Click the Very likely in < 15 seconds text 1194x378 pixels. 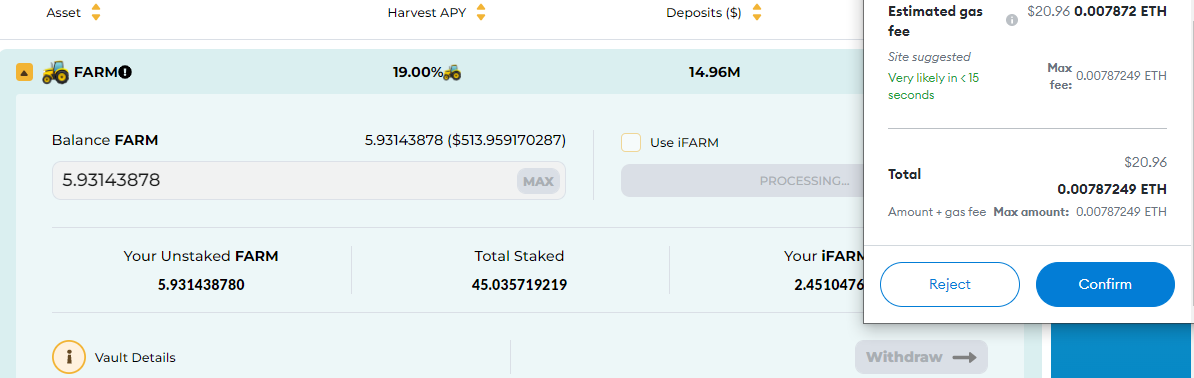coord(934,86)
